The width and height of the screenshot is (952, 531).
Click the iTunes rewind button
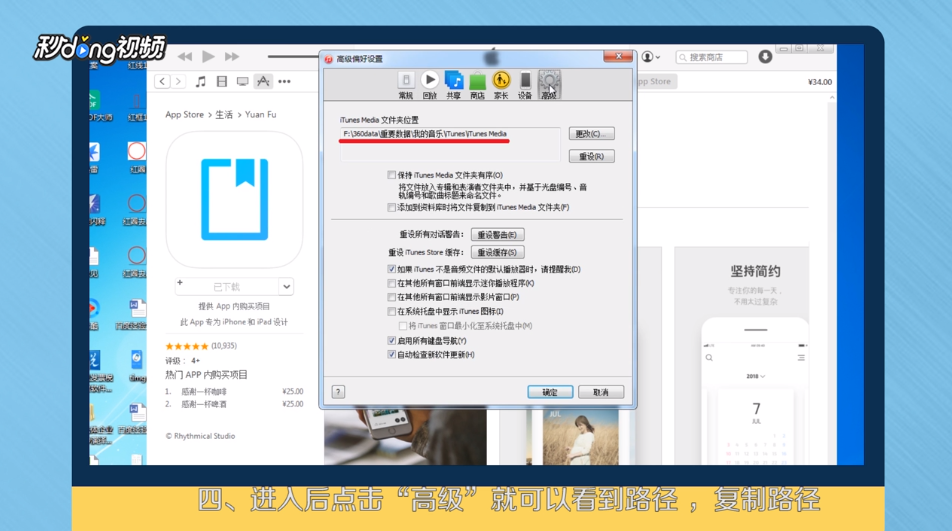pyautogui.click(x=185, y=56)
